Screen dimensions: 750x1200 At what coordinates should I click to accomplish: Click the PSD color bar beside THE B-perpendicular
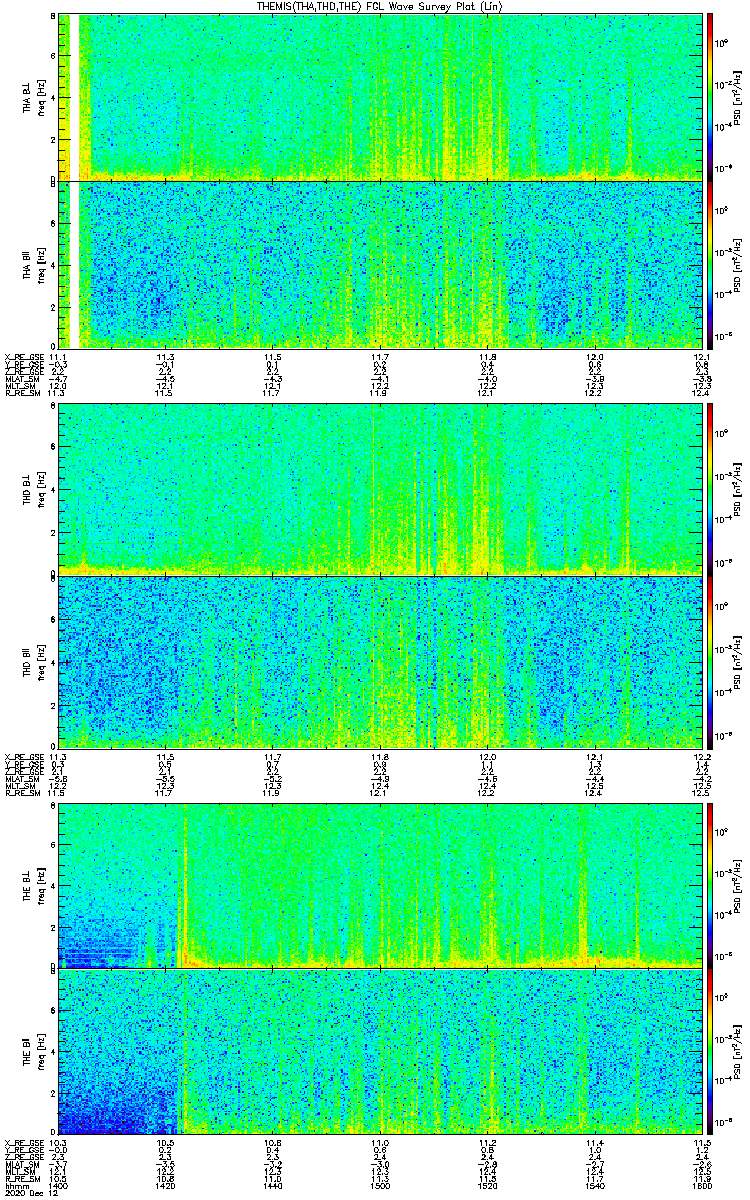(x=710, y=886)
